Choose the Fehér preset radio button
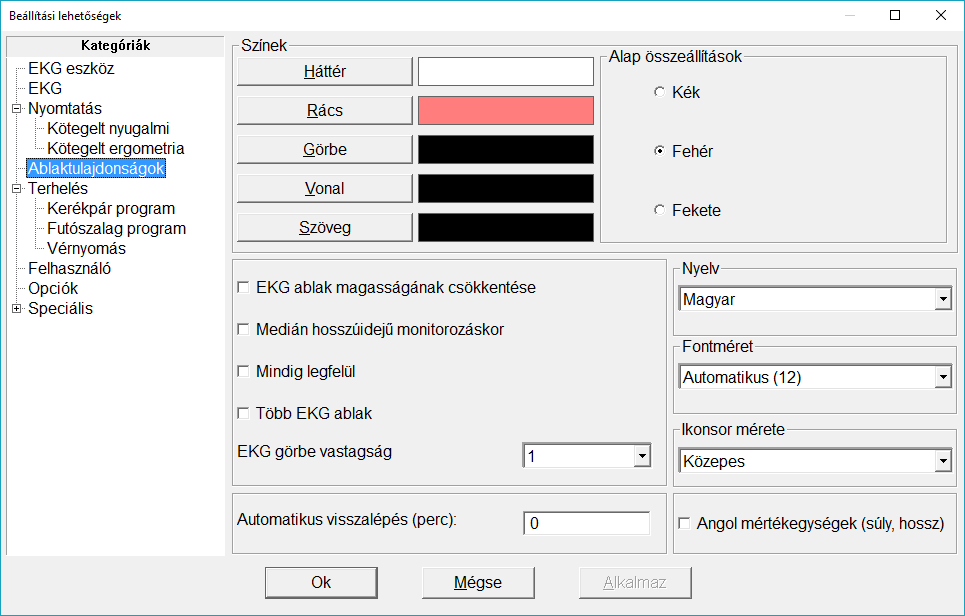Screen dimensions: 965x616 click(x=660, y=151)
